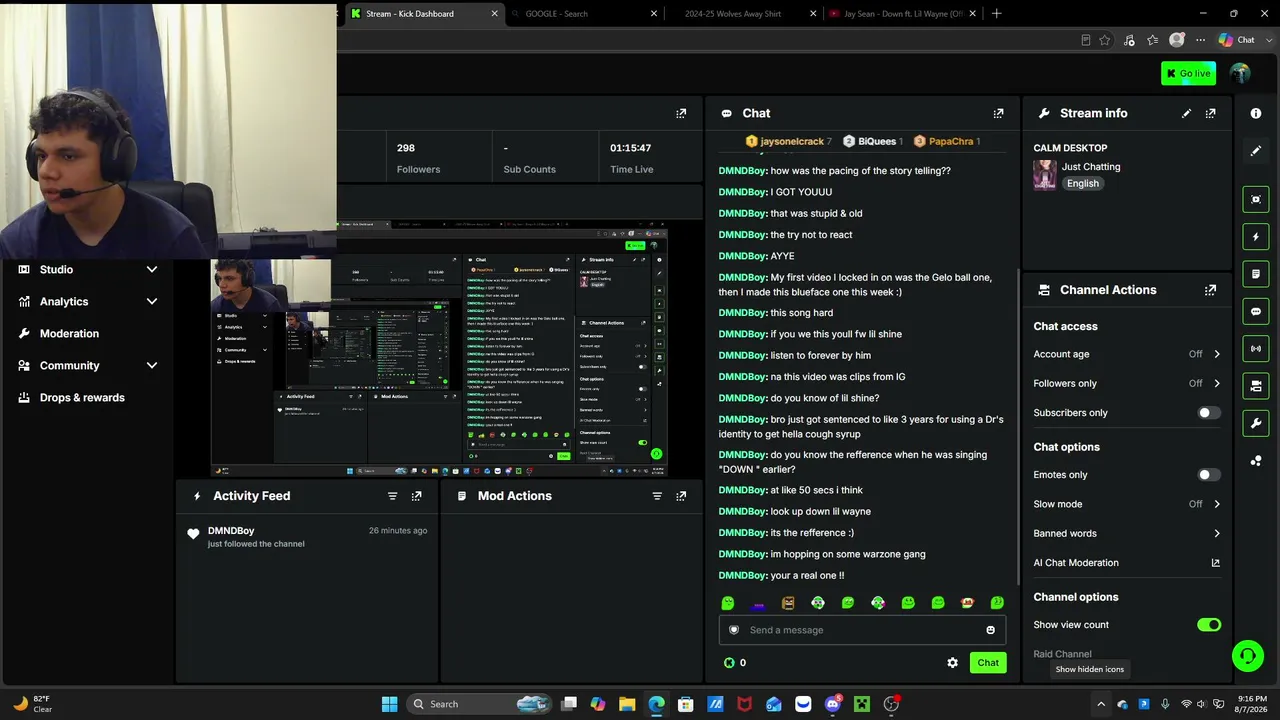Click the Raid Channel option
1280x720 pixels.
(x=1062, y=654)
